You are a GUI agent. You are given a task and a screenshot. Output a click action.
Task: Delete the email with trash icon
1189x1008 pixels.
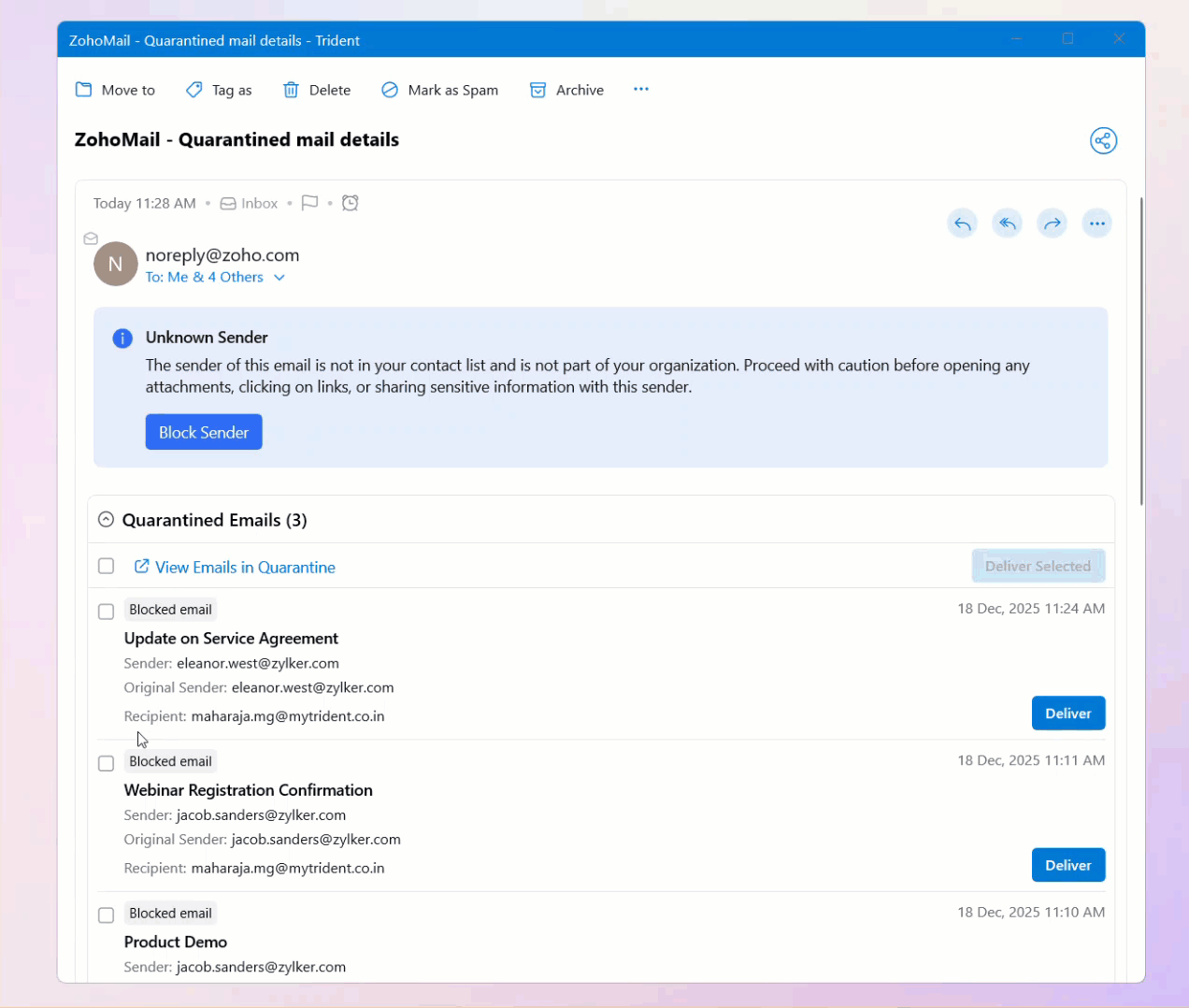[317, 90]
